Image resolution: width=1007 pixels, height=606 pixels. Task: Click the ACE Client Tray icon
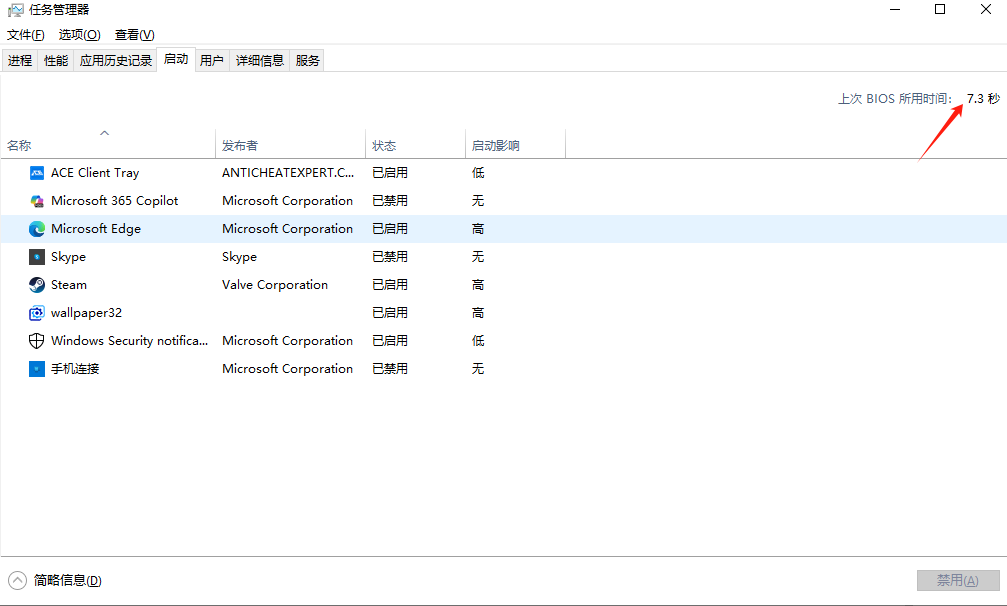(37, 173)
